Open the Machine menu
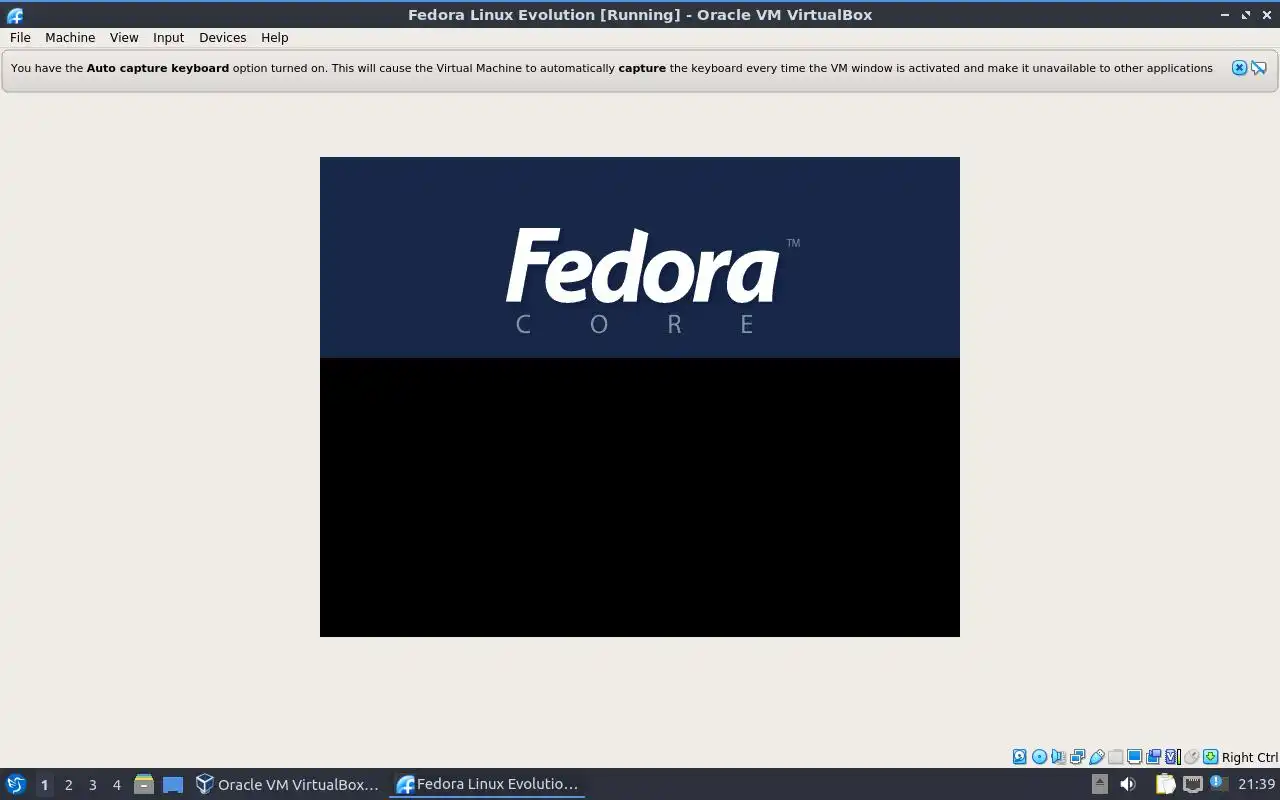This screenshot has width=1280, height=800. point(70,37)
